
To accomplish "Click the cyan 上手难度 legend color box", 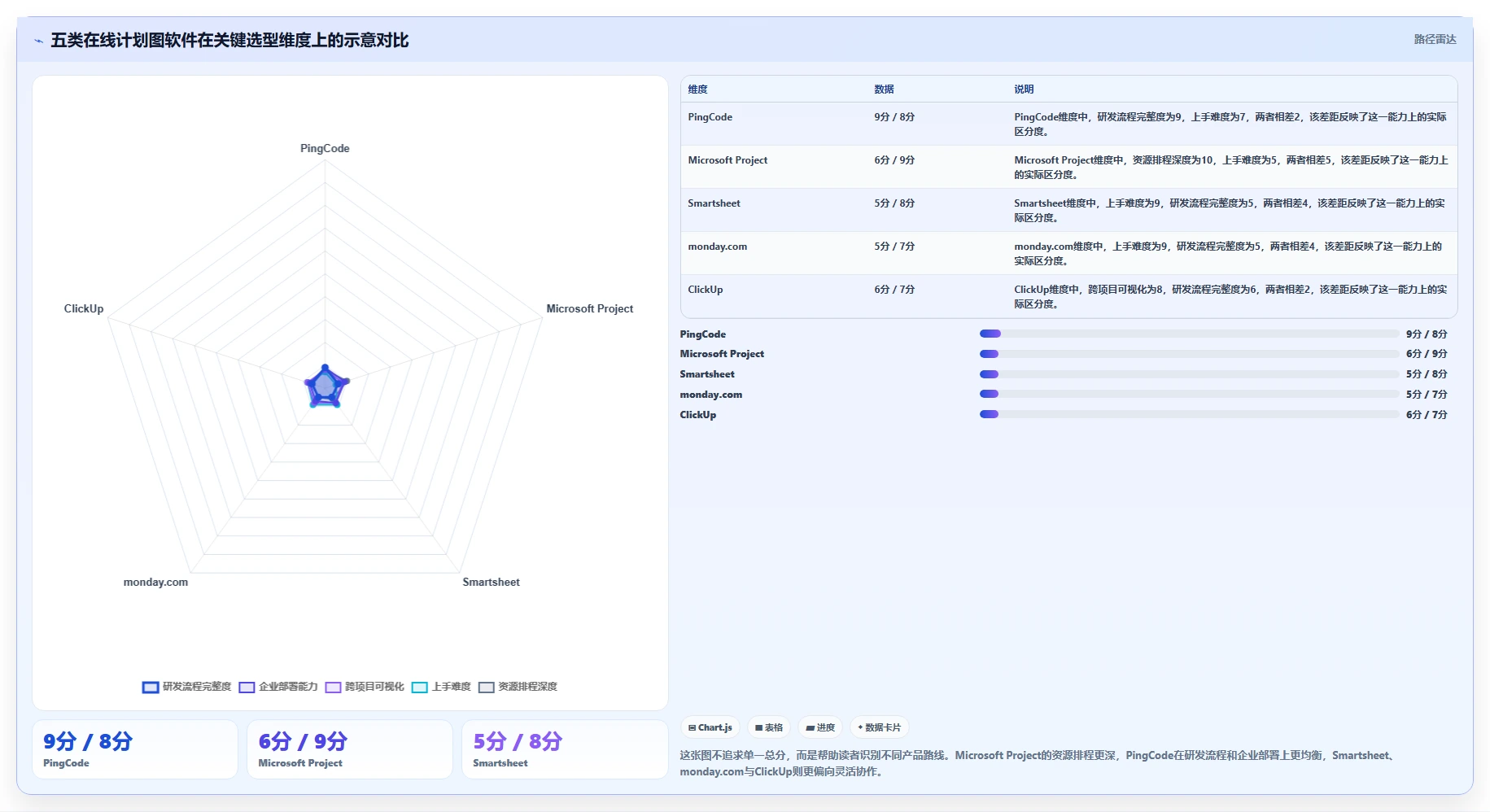I will click(x=420, y=688).
